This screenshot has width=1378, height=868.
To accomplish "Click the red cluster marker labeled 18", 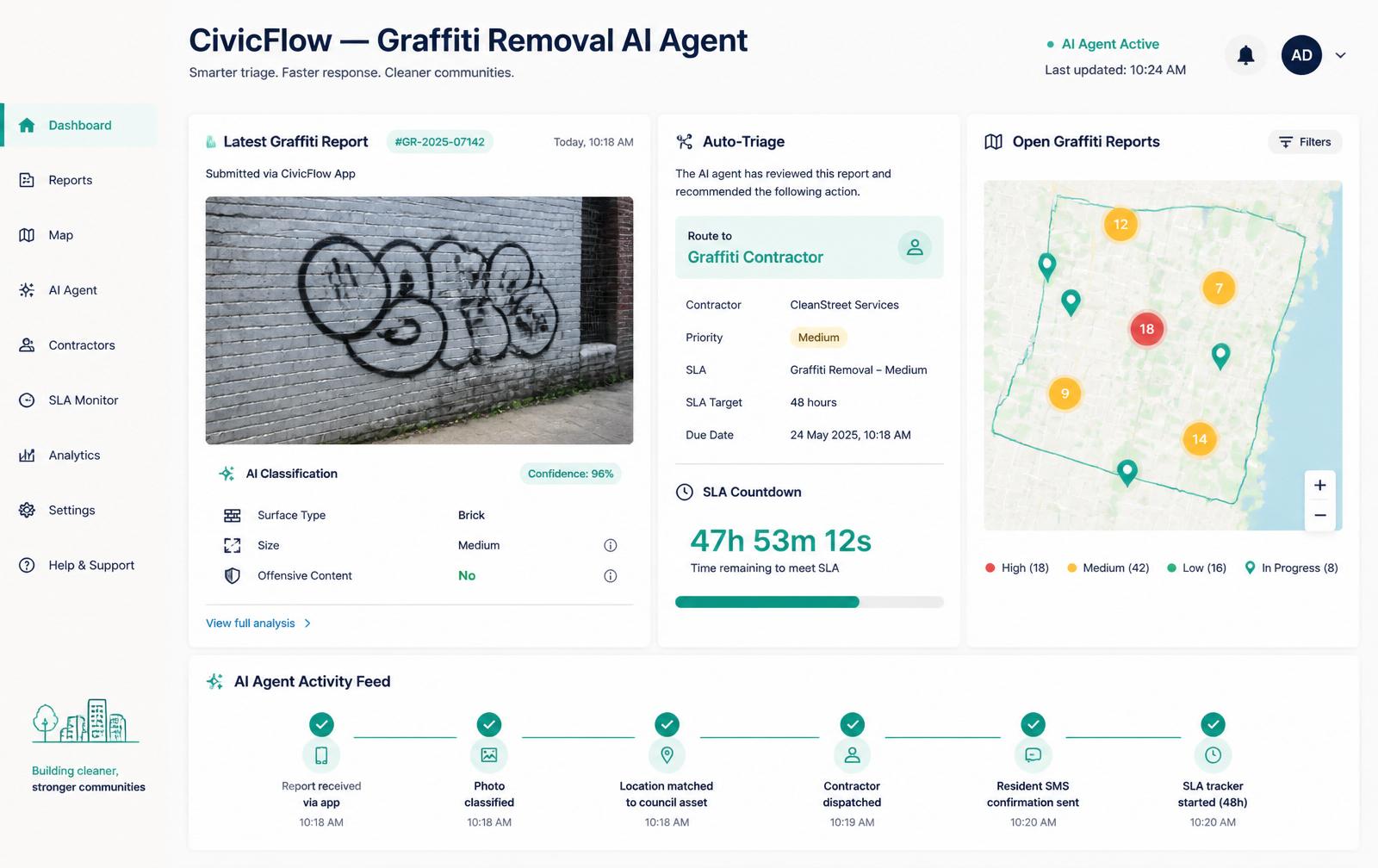I will pos(1146,329).
